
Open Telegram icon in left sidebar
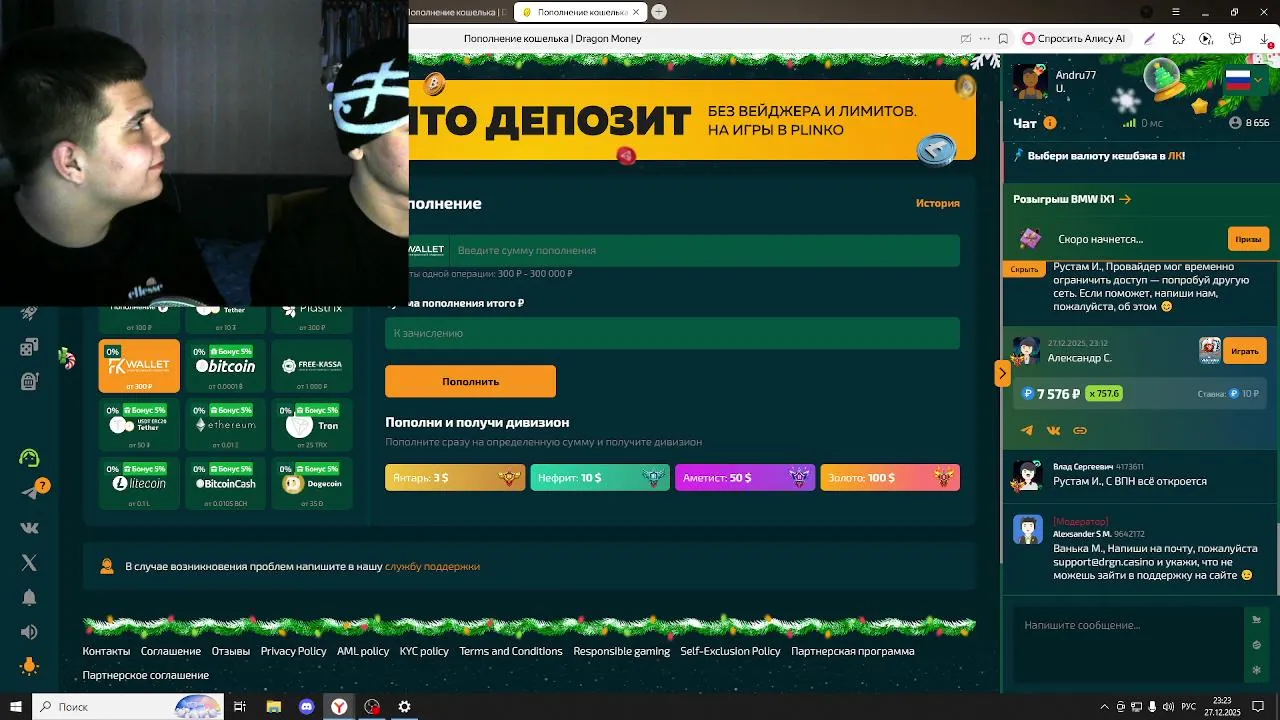coord(29,492)
